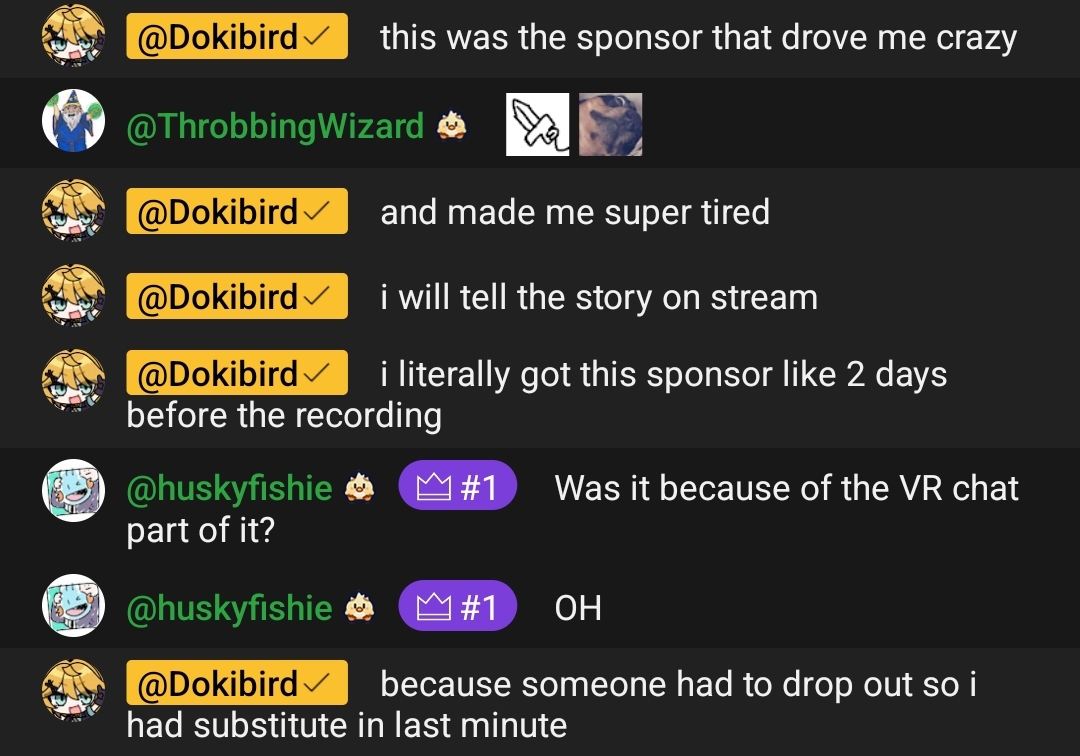Click the verified checkmark on 'i literally got this sponsor'

click(317, 373)
